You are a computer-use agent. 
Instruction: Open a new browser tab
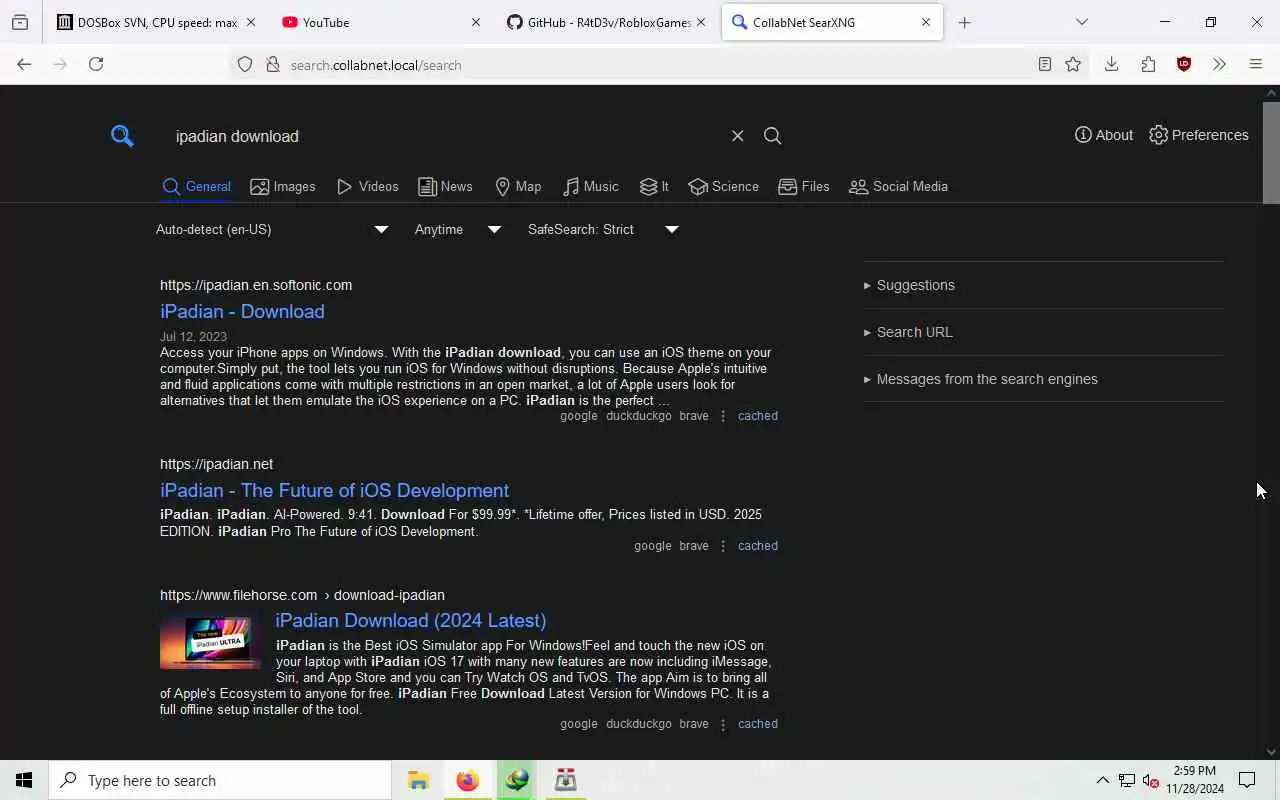(x=964, y=22)
